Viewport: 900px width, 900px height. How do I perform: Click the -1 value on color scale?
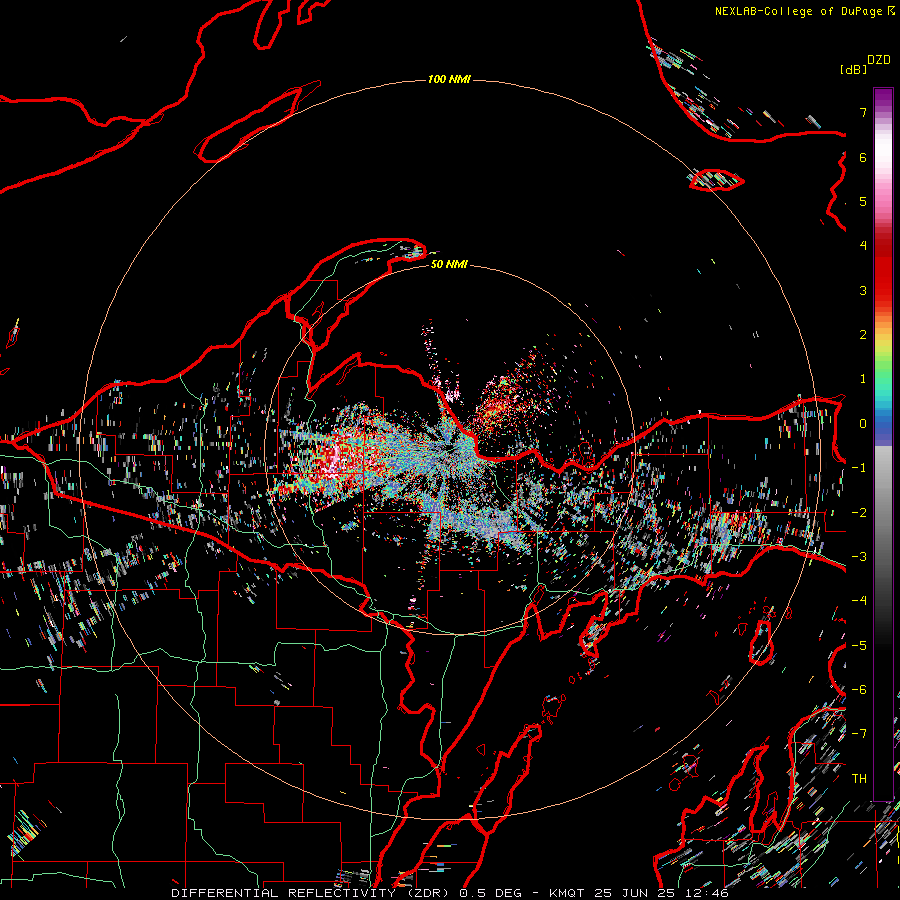[859, 468]
